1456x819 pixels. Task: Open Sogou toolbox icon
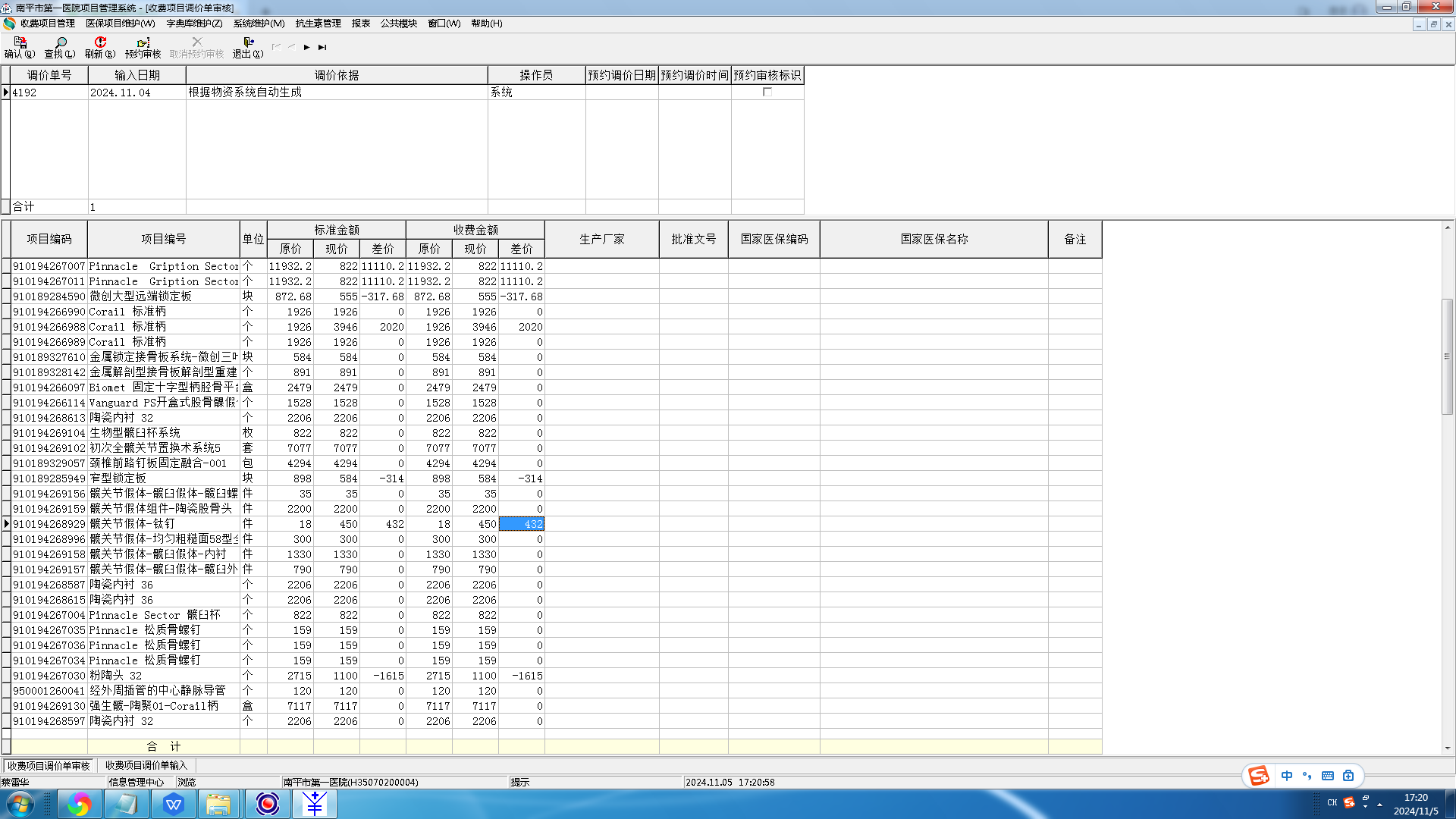point(1348,776)
